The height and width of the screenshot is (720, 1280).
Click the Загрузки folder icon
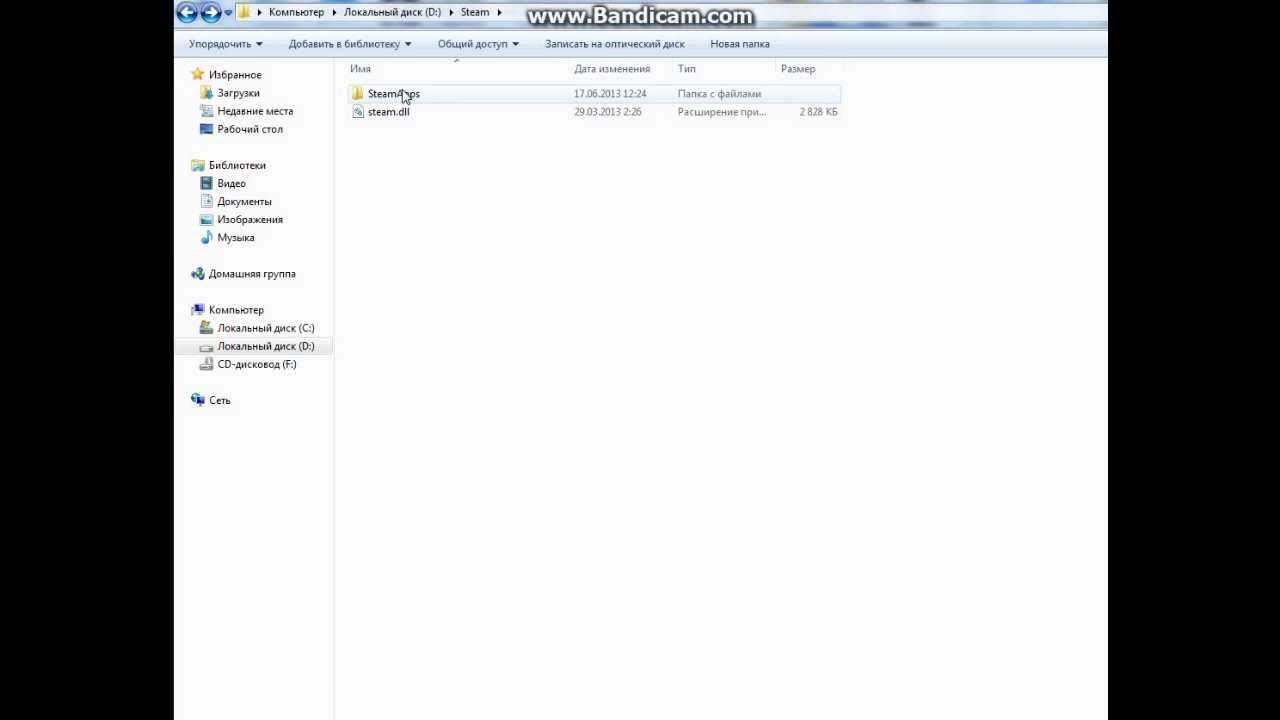coord(206,93)
